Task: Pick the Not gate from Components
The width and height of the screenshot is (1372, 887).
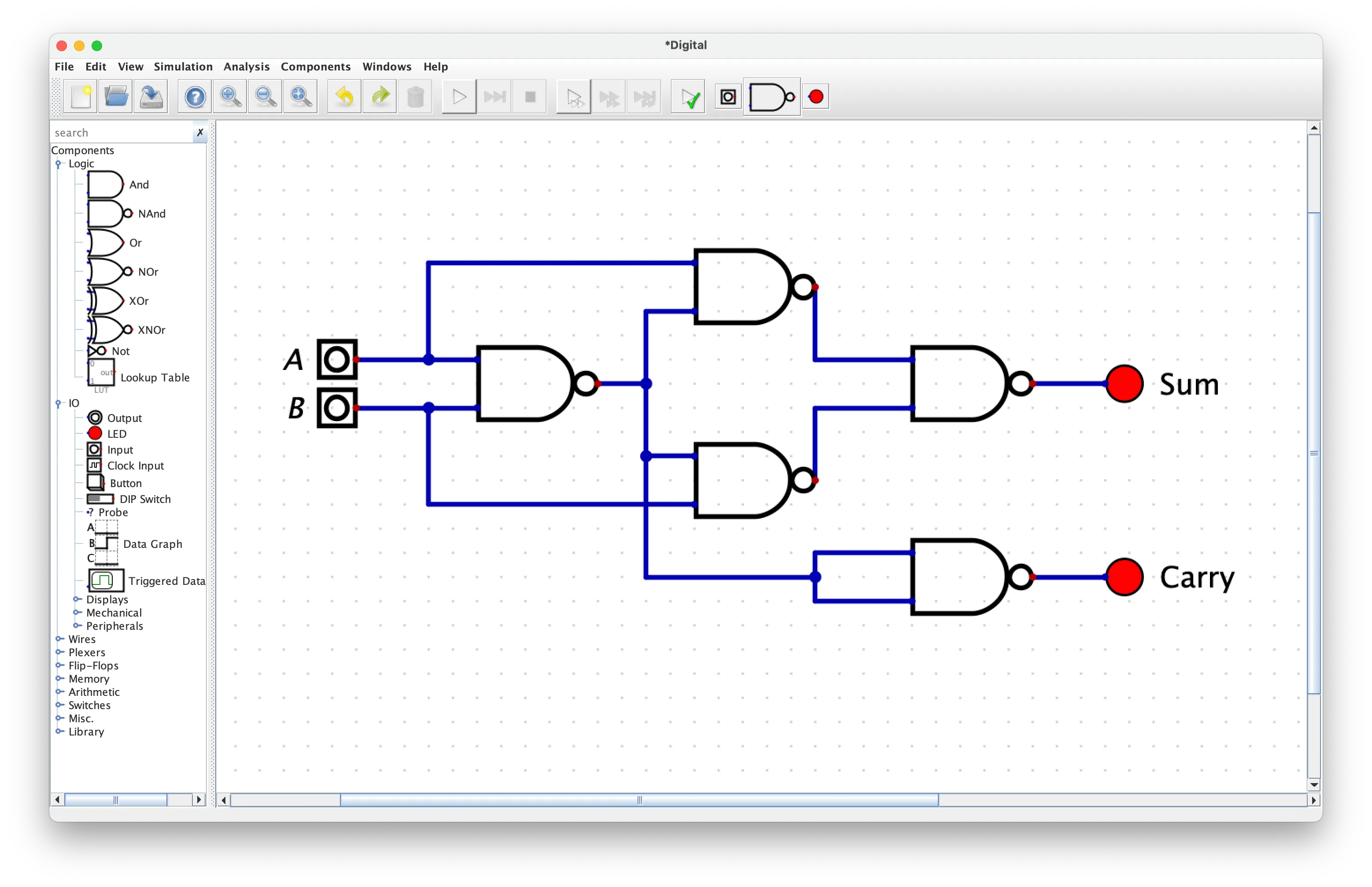Action: pyautogui.click(x=109, y=351)
